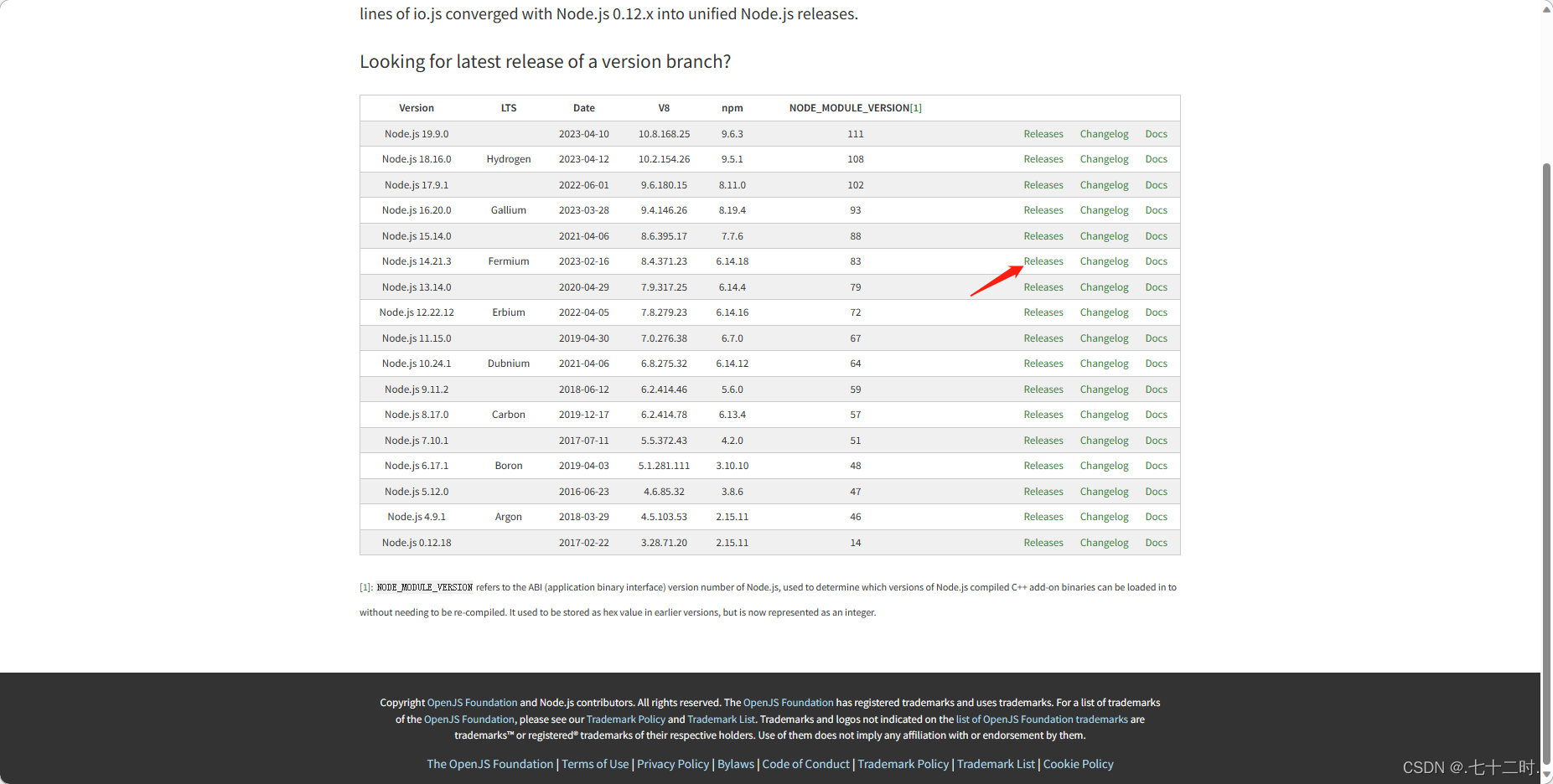Open Docs for Node.js 7.10.1
Screen dimensions: 1553x784
[1156, 441]
